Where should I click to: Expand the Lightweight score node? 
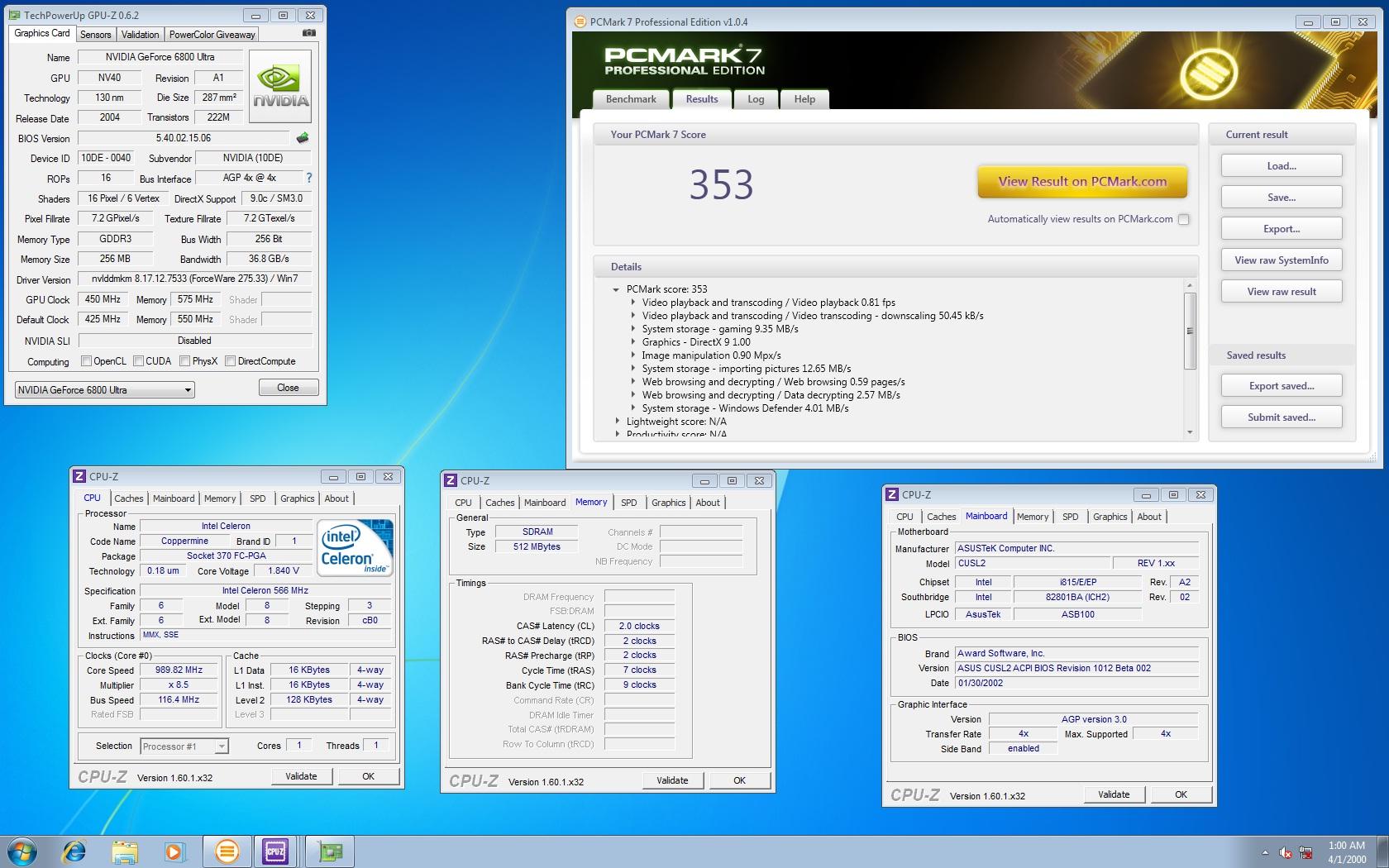[x=617, y=422]
